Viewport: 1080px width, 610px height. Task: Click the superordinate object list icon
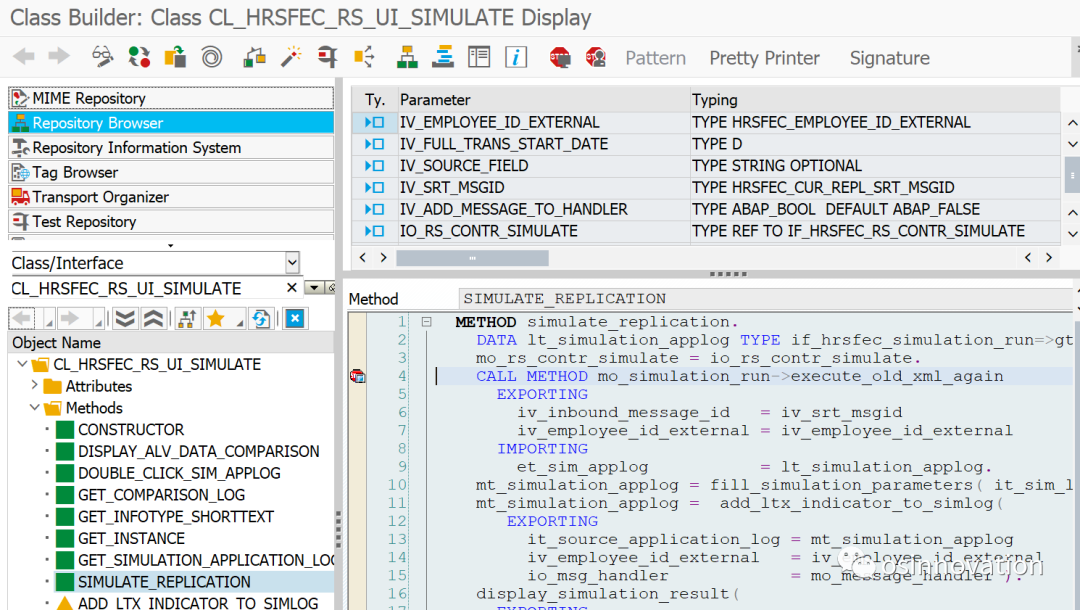[187, 318]
